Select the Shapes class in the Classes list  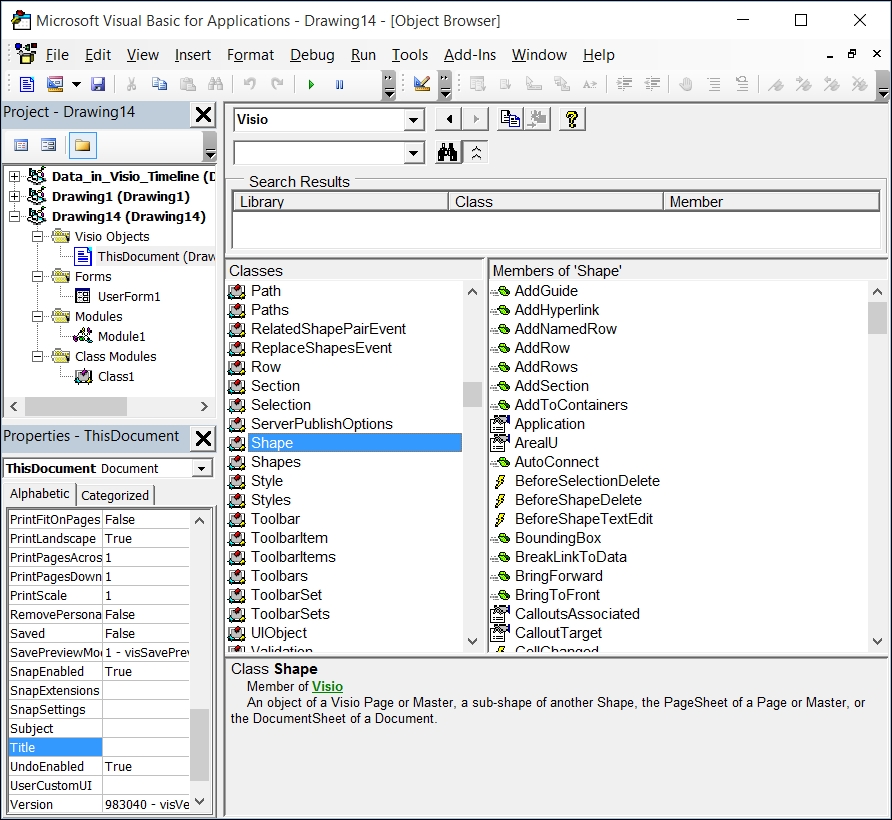(276, 462)
